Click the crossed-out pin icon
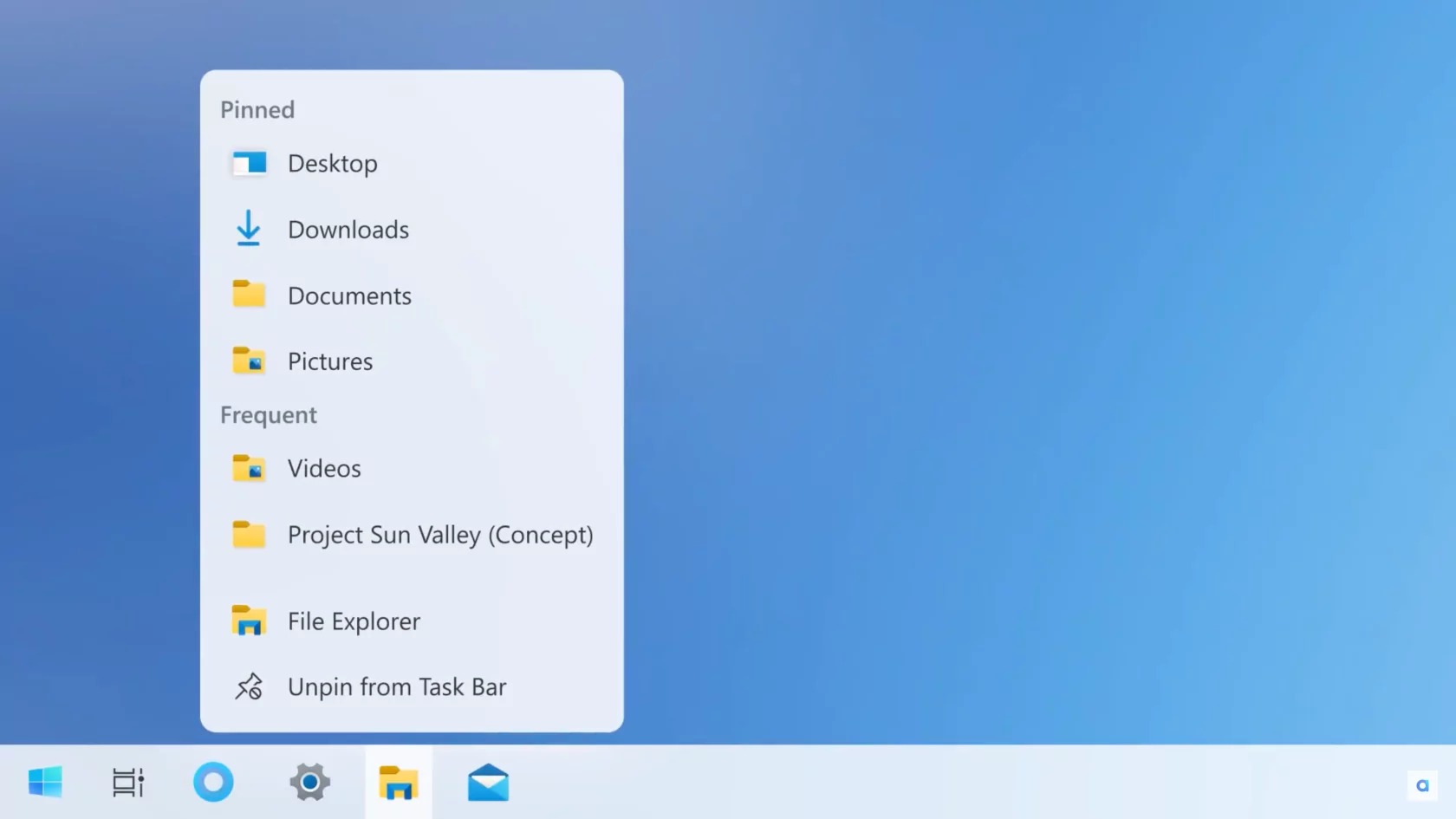Image resolution: width=1456 pixels, height=819 pixels. click(x=249, y=686)
